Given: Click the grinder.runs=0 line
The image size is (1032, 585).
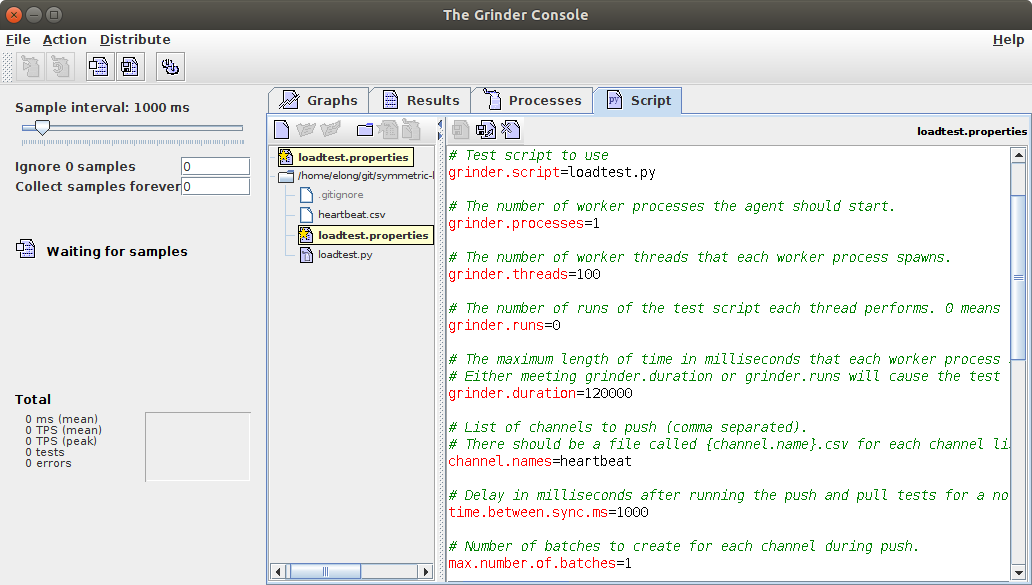Looking at the screenshot, I should [x=504, y=326].
